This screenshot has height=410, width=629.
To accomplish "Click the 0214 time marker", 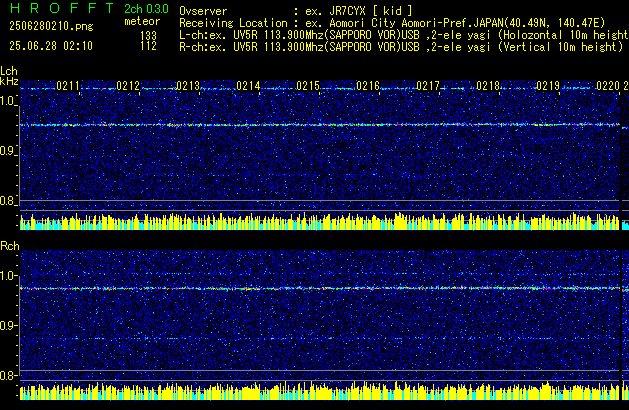I will pos(248,86).
